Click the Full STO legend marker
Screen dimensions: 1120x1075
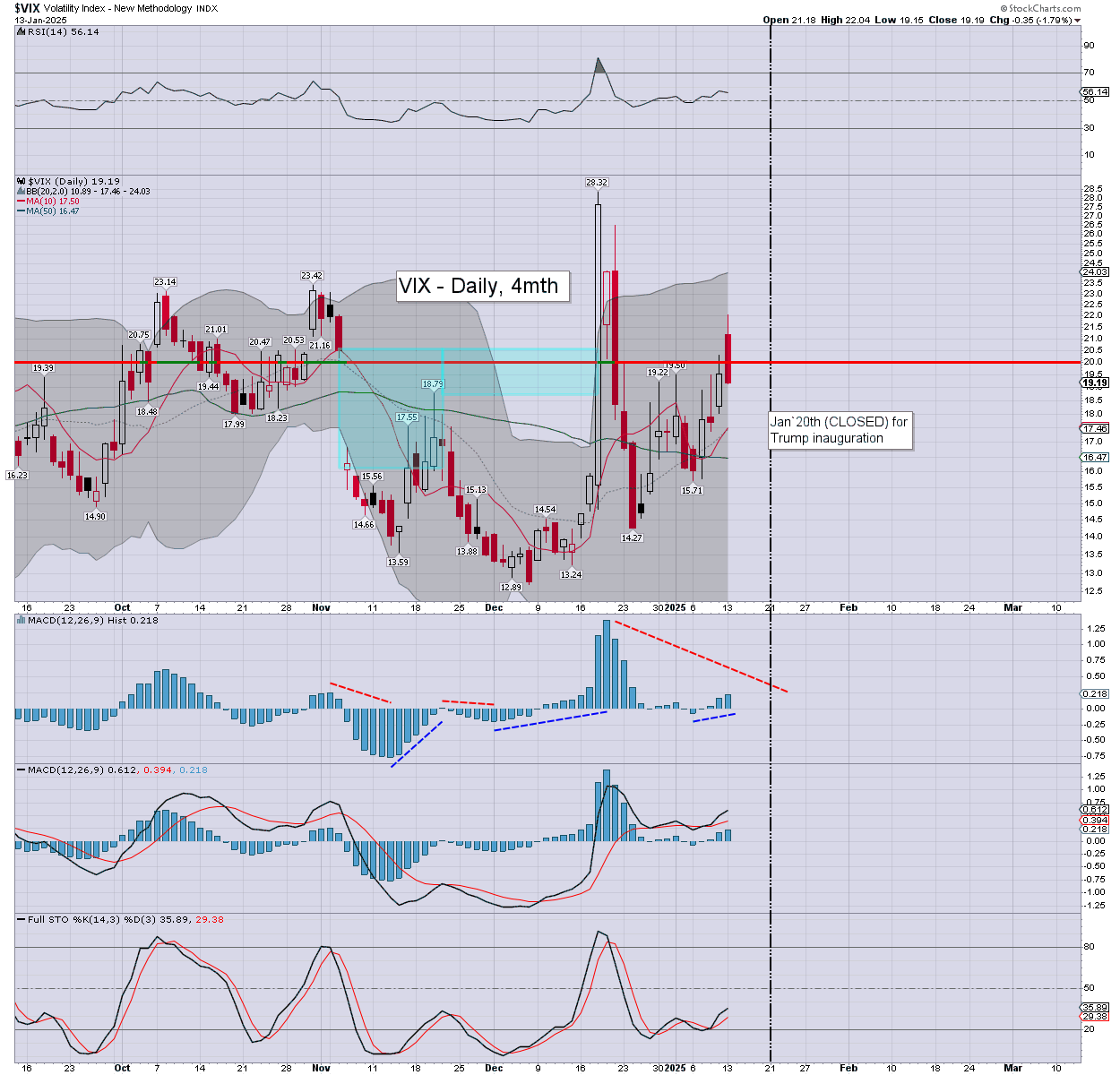(x=21, y=919)
